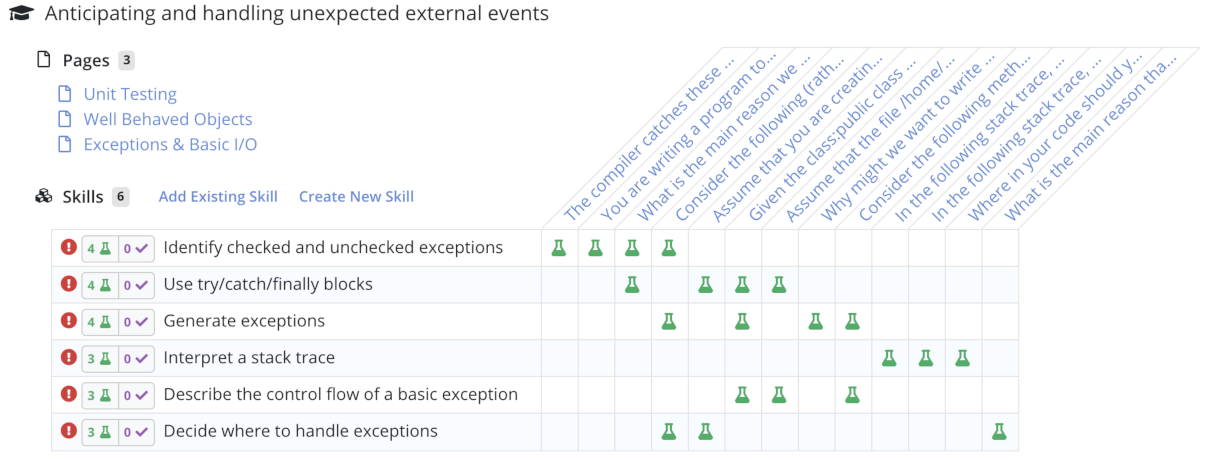This screenshot has width=1206, height=461.
Task: Click the Skills cubes icon
Action: [43, 197]
